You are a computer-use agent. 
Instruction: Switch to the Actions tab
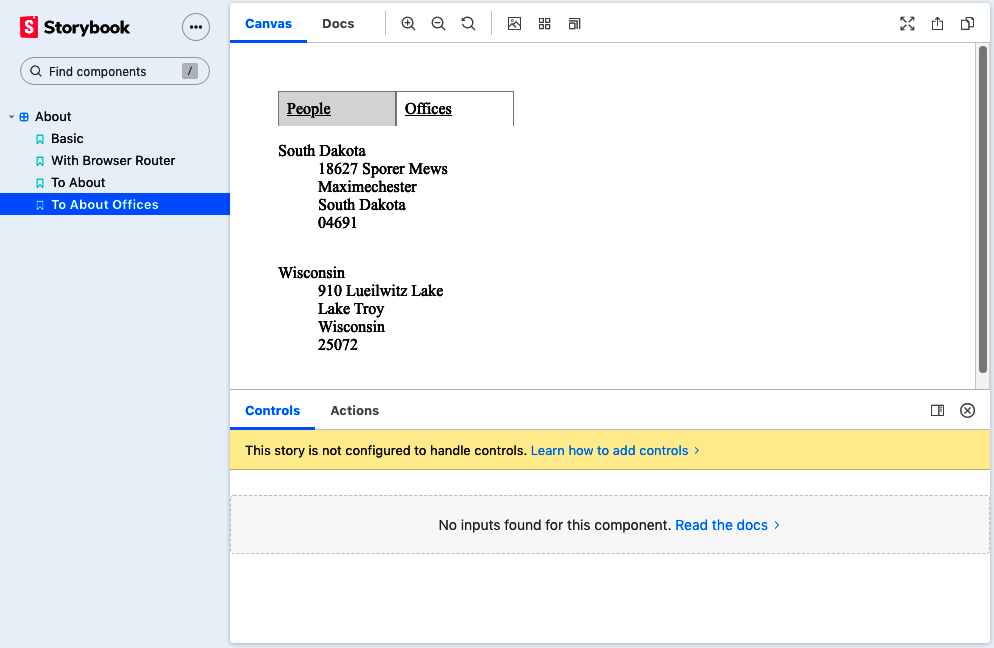coord(354,410)
